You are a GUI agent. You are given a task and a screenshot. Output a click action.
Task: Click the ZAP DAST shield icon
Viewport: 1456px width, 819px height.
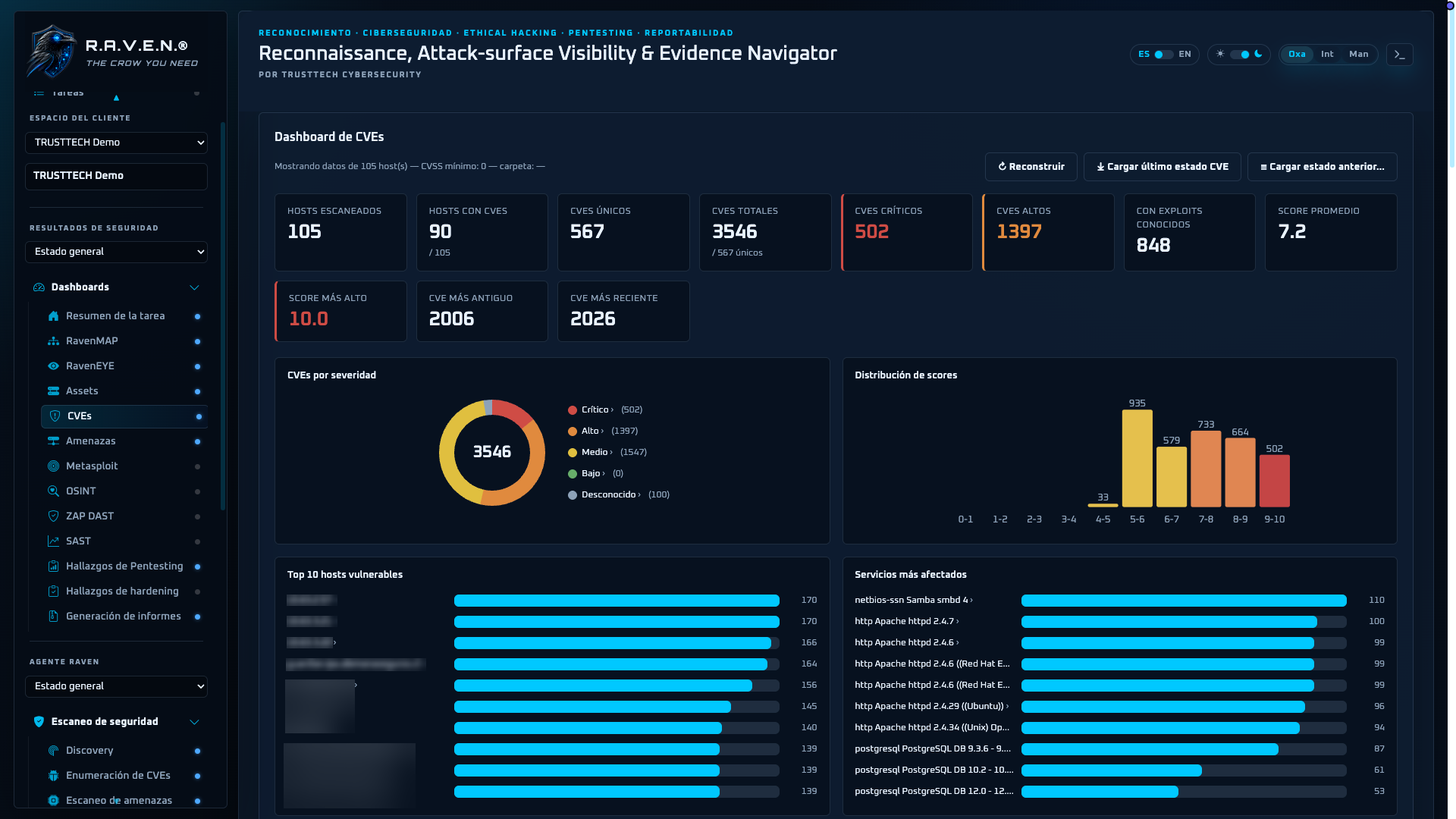(x=53, y=516)
